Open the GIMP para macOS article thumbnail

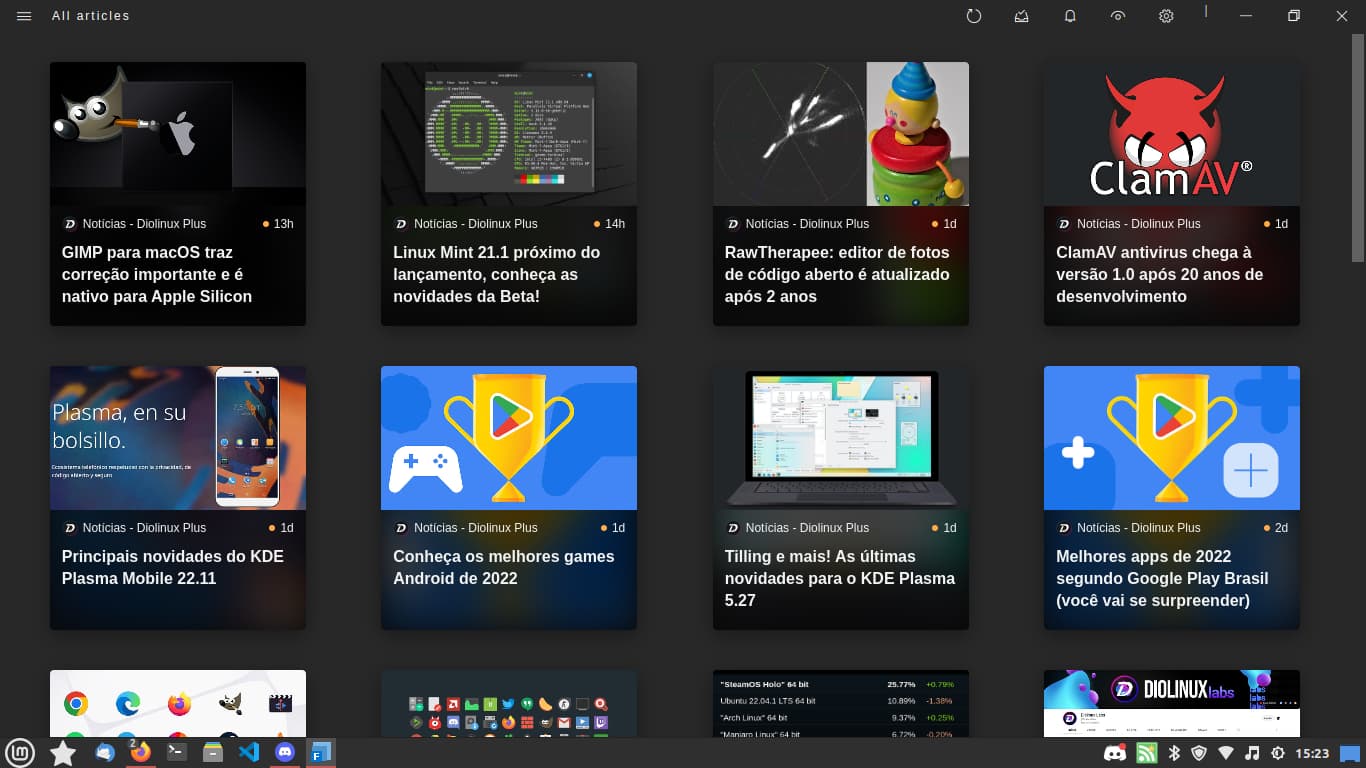pos(178,134)
